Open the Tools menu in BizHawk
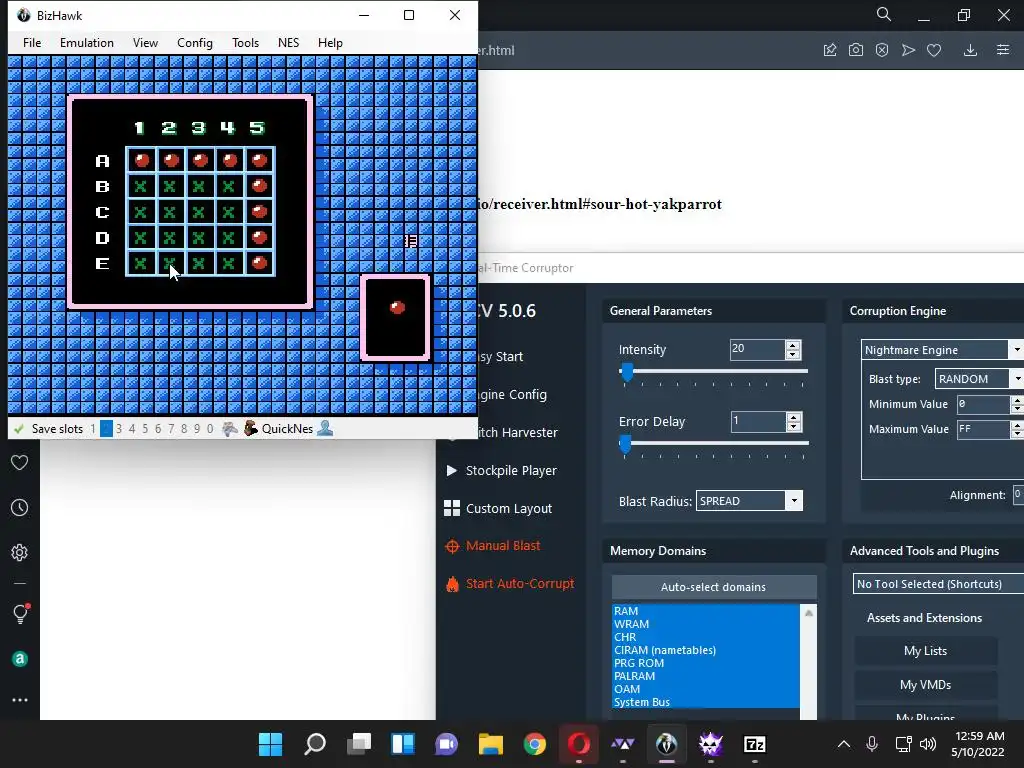1024x768 pixels. (x=245, y=42)
